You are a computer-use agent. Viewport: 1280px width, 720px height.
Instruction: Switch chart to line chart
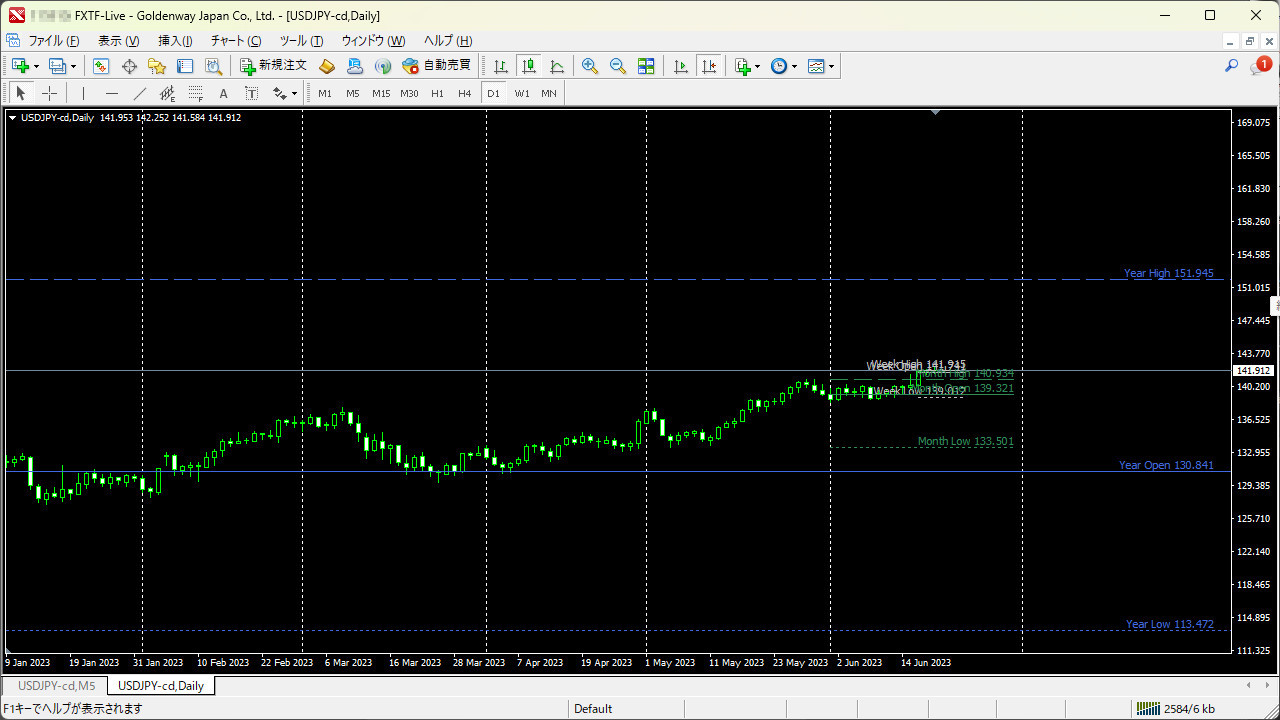tap(557, 66)
